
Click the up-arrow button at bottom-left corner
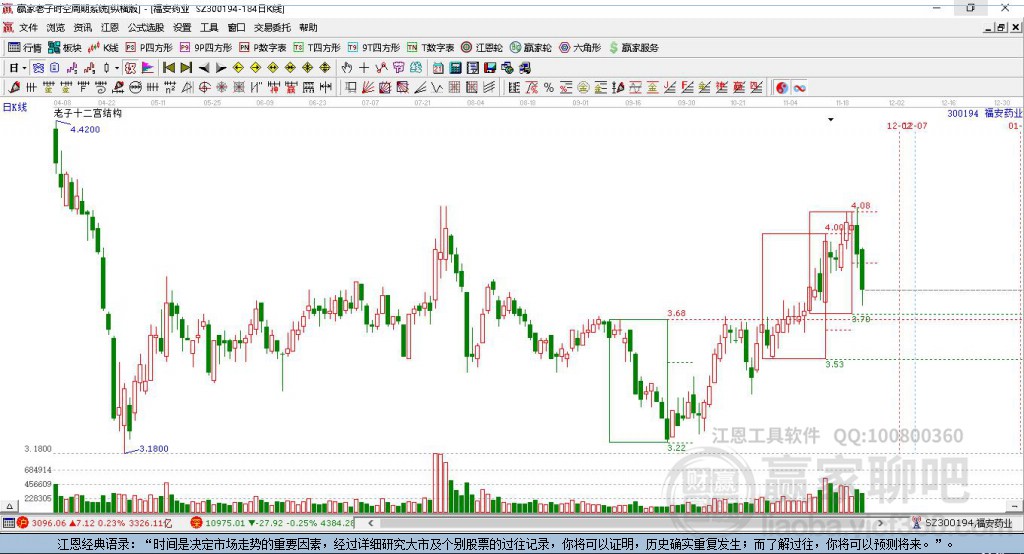[9, 506]
